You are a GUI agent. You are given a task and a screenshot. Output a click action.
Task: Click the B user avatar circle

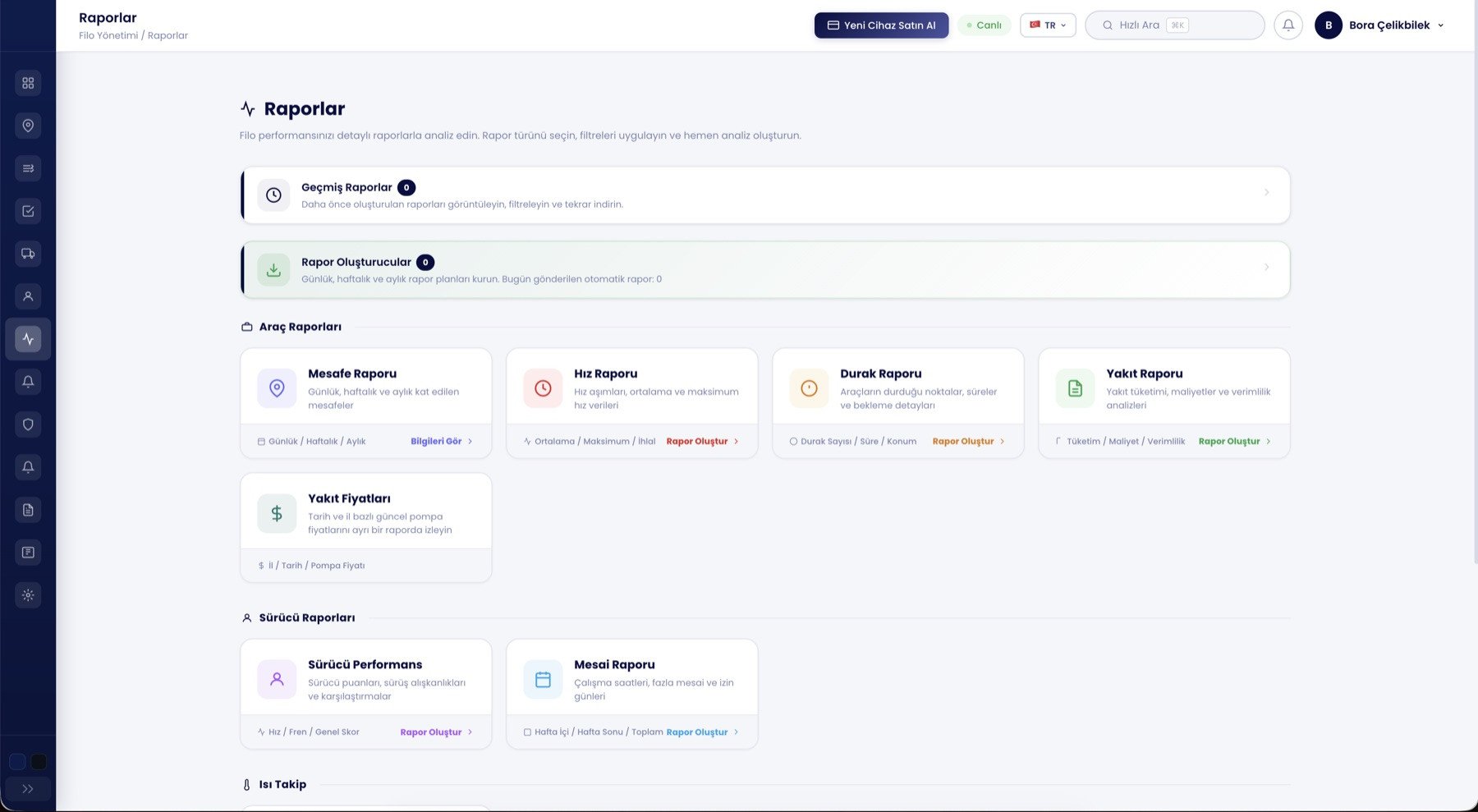(x=1329, y=25)
